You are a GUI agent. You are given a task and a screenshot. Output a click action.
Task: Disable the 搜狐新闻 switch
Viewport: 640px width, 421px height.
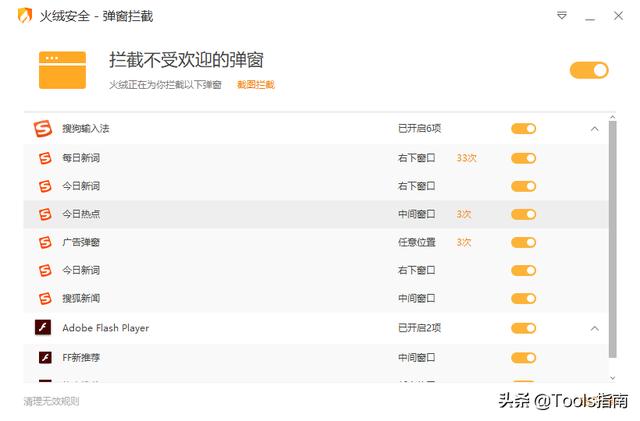524,298
